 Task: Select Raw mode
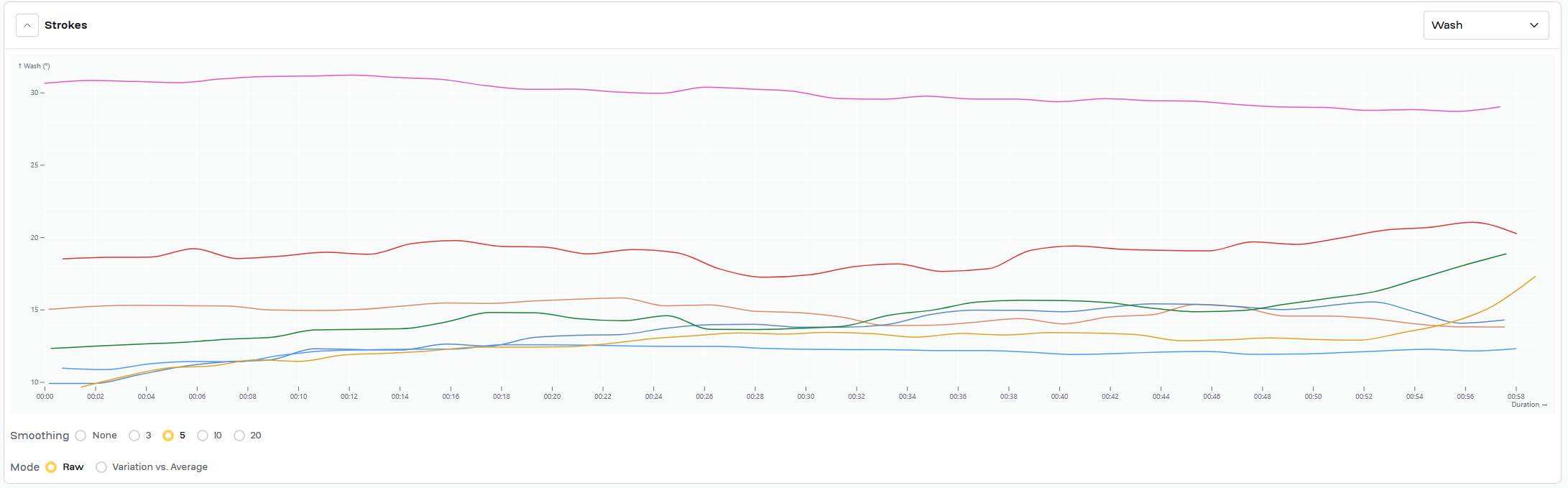point(51,467)
